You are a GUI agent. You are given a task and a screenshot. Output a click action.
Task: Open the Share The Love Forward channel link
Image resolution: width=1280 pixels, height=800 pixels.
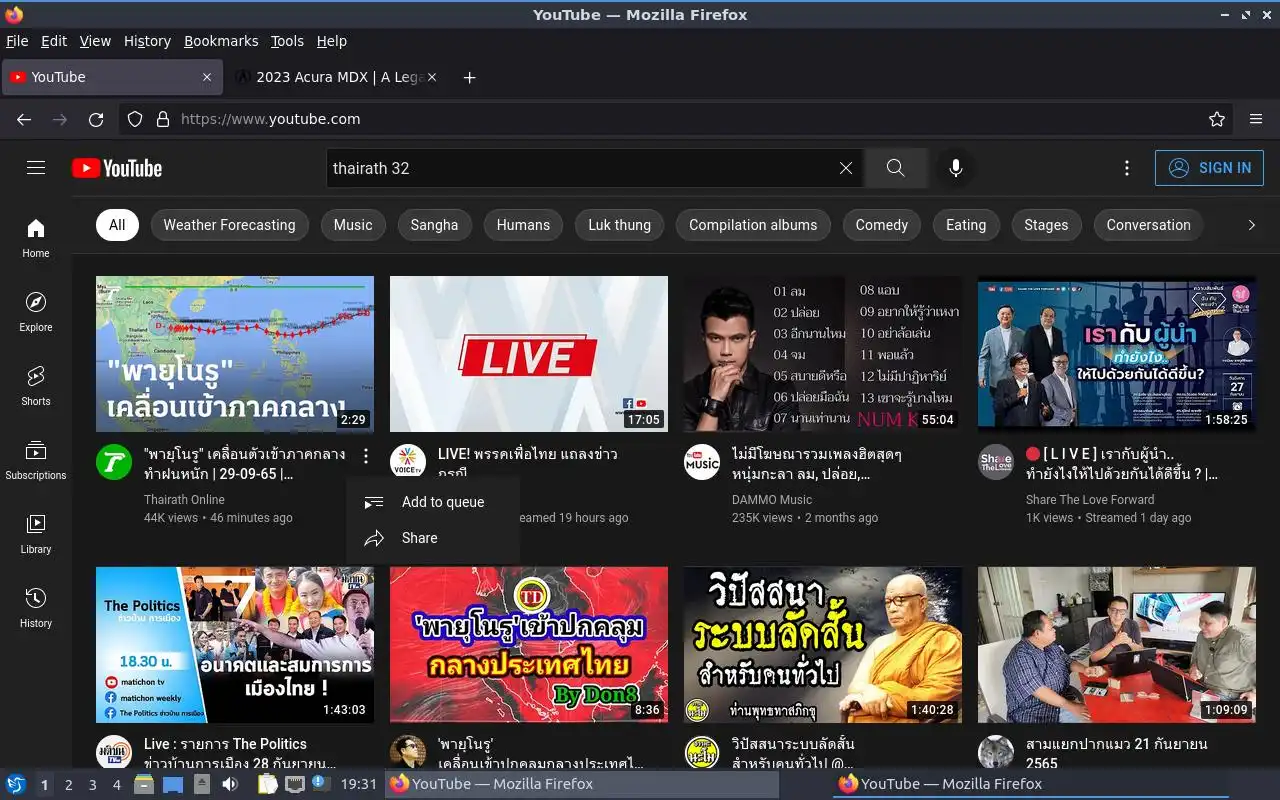tap(1090, 500)
